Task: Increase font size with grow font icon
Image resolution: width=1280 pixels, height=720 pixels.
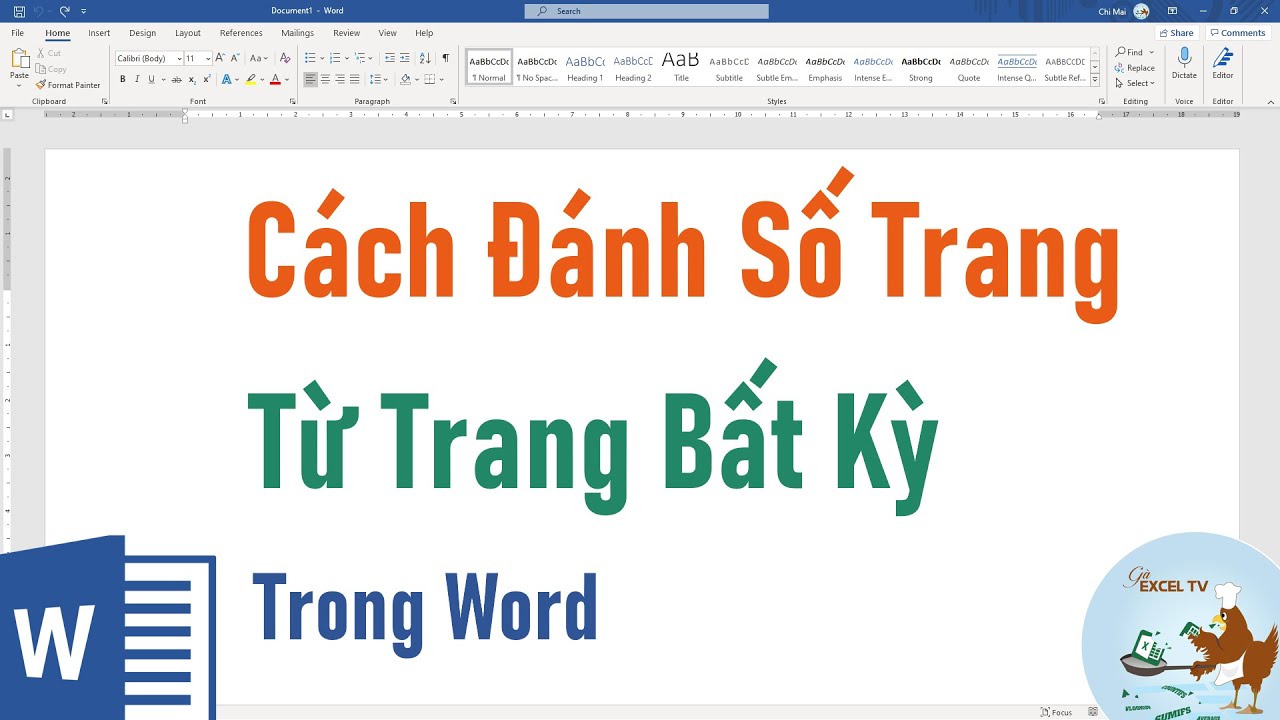Action: pos(220,59)
